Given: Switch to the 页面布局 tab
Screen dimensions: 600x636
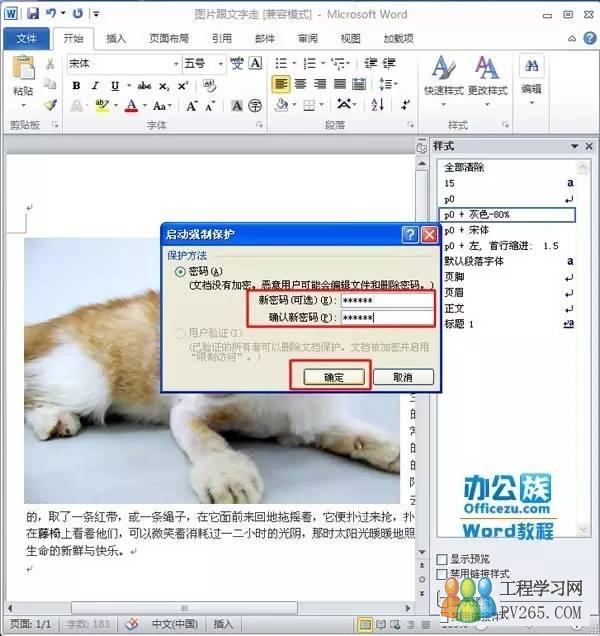Looking at the screenshot, I should (x=169, y=39).
